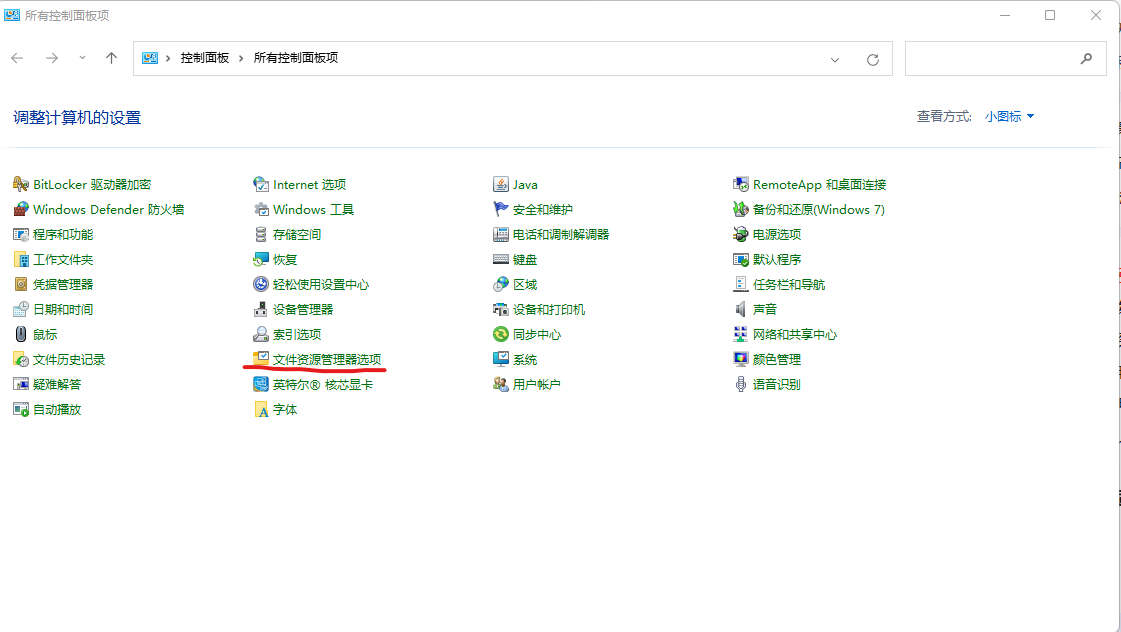Screen dimensions: 1121x632
Task: Select 控制面板 in the breadcrumb path
Action: click(204, 58)
